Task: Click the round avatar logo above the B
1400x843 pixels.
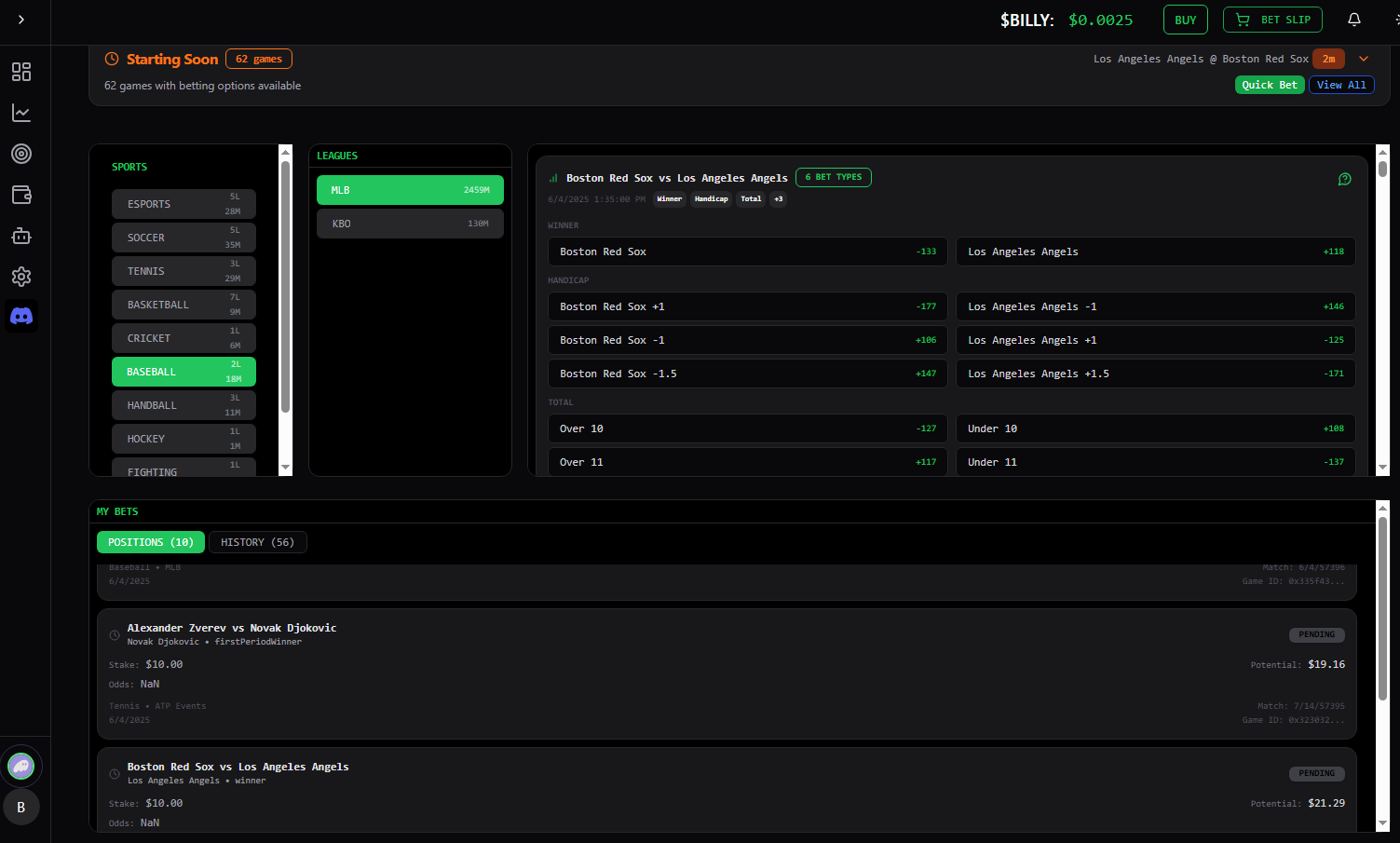Action: click(21, 767)
